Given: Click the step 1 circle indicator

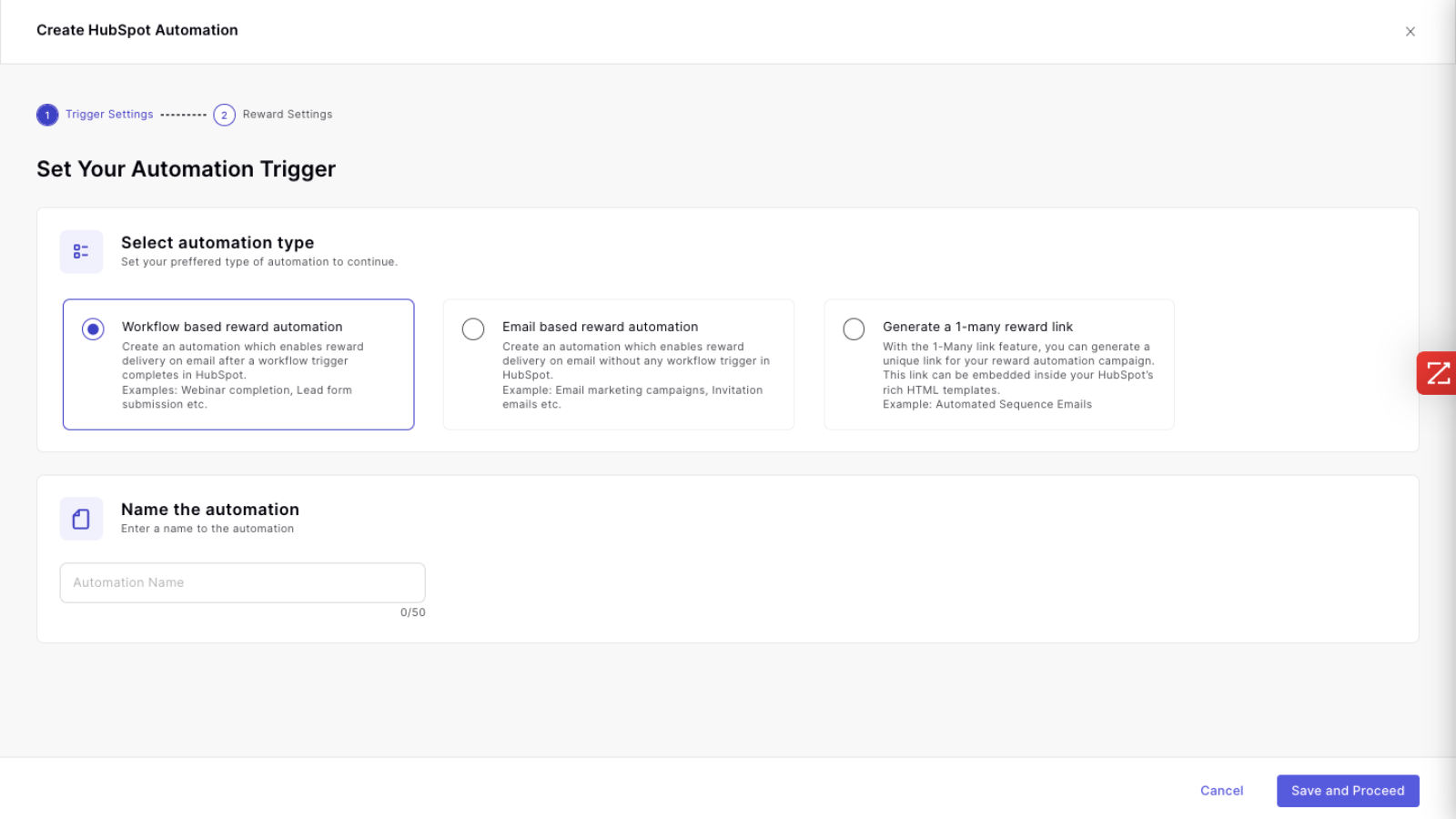Looking at the screenshot, I should point(47,115).
